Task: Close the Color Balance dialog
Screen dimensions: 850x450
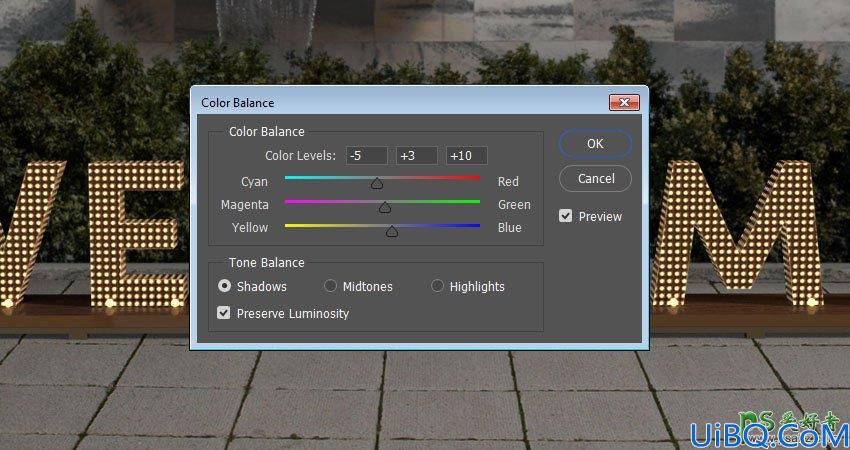Action: [x=624, y=102]
